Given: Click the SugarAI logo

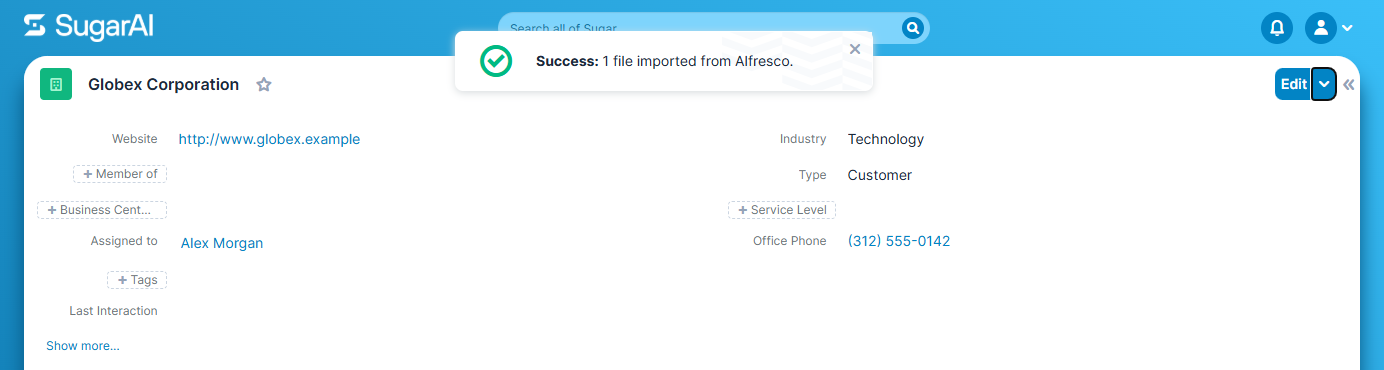Looking at the screenshot, I should [89, 27].
